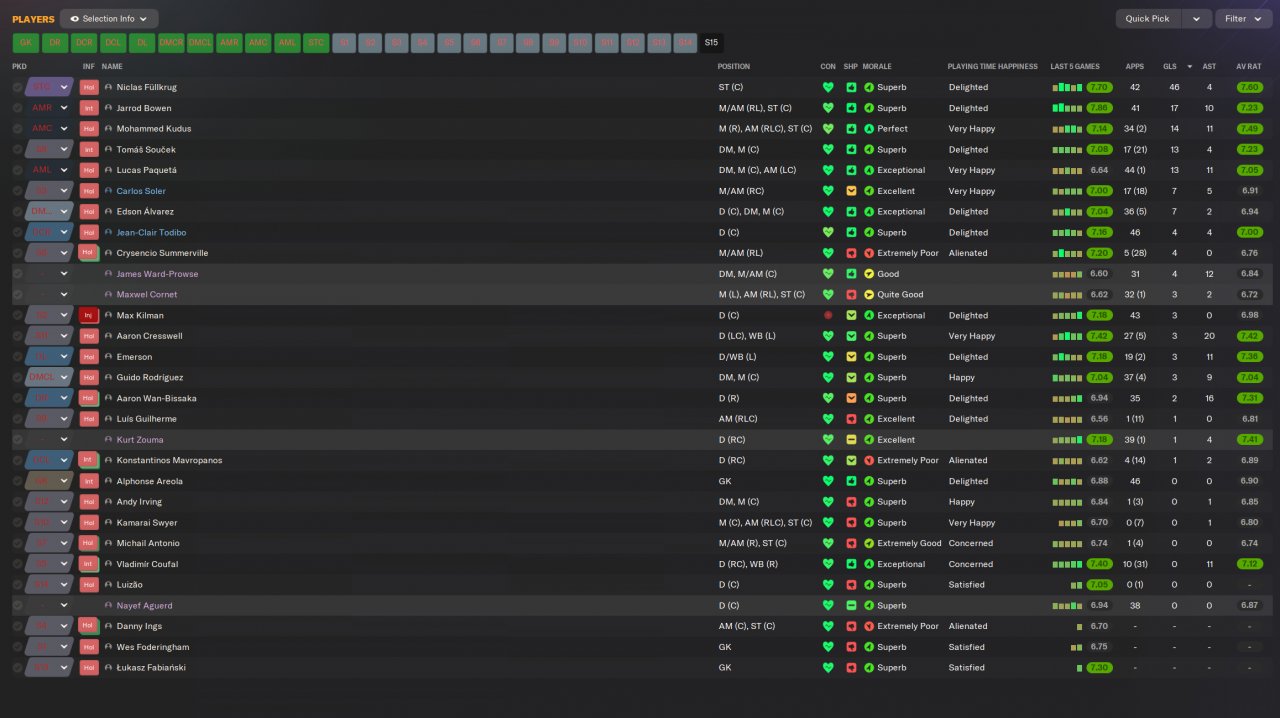Click morale icon for Danny Ings
Viewport: 1280px width, 718px height.
(x=869, y=626)
